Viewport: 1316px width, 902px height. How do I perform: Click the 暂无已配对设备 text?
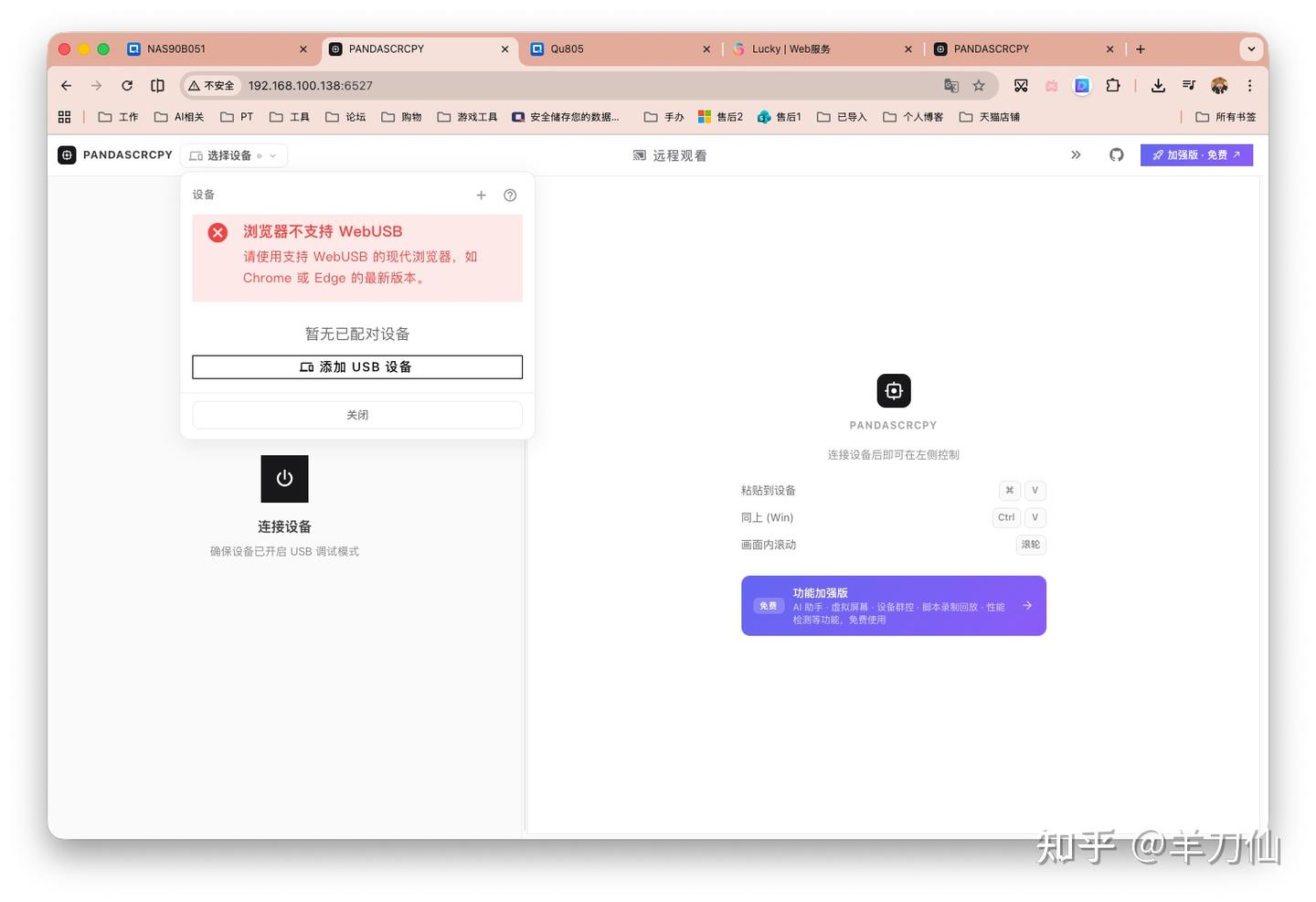357,334
